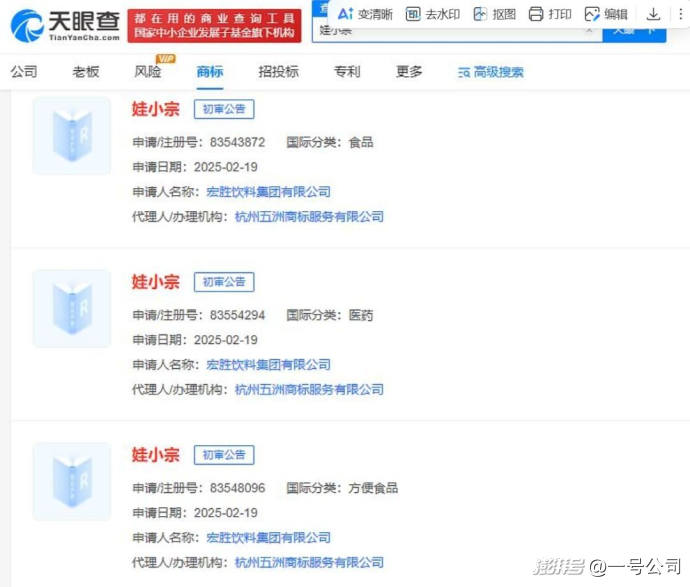This screenshot has width=690, height=587.
Task: Select 国际分类 value 医药
Action: point(361,316)
